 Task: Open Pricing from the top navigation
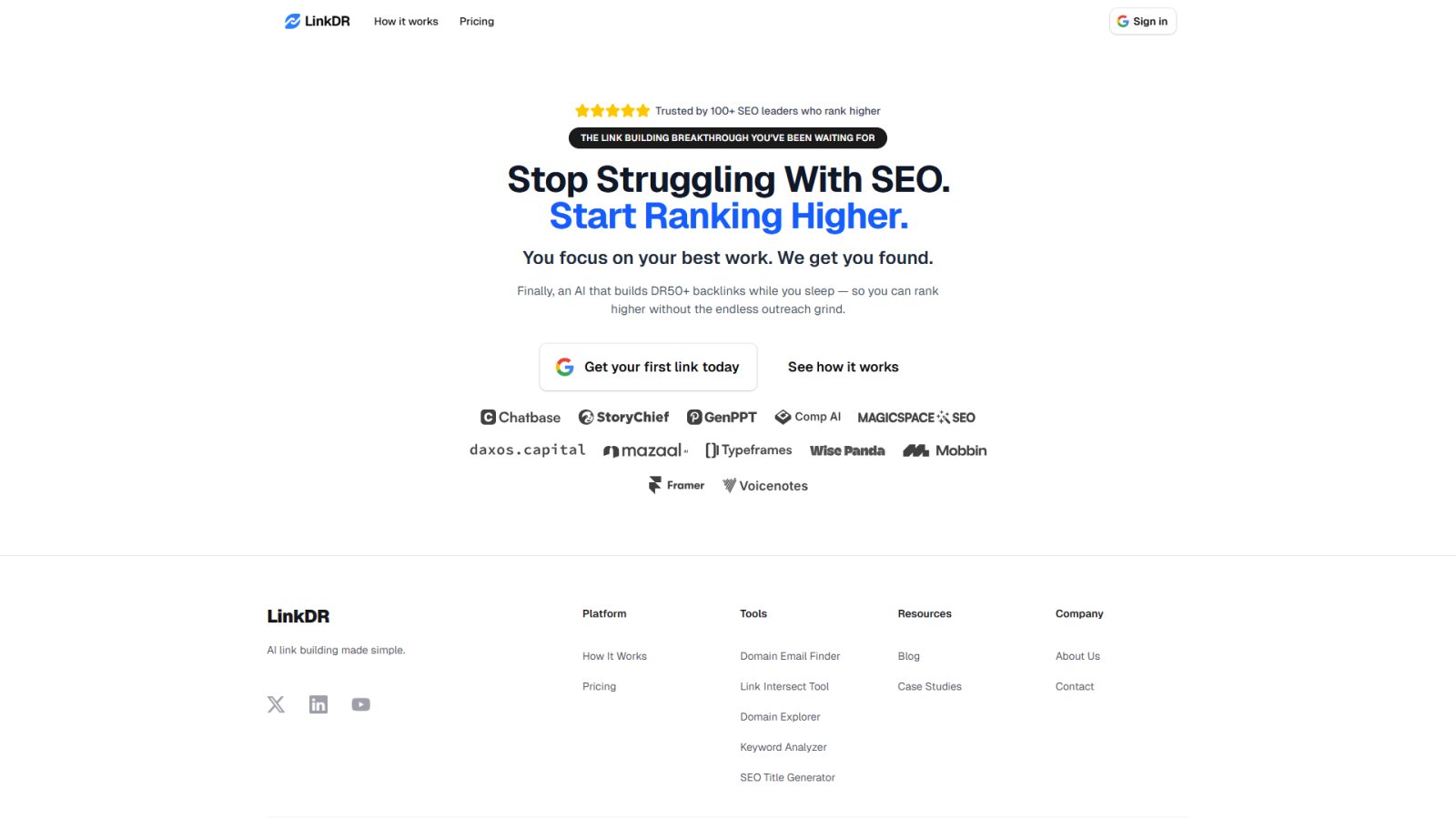[476, 21]
